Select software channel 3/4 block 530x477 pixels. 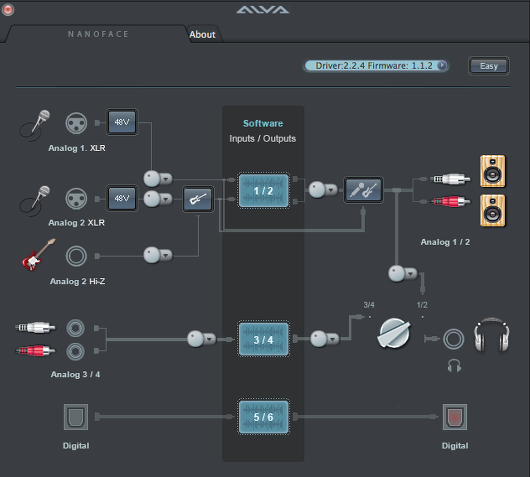(x=264, y=339)
